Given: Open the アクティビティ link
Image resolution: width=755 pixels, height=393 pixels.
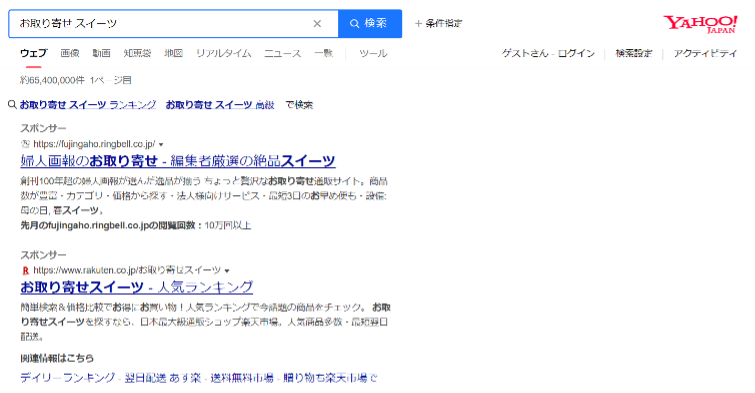Looking at the screenshot, I should [705, 53].
